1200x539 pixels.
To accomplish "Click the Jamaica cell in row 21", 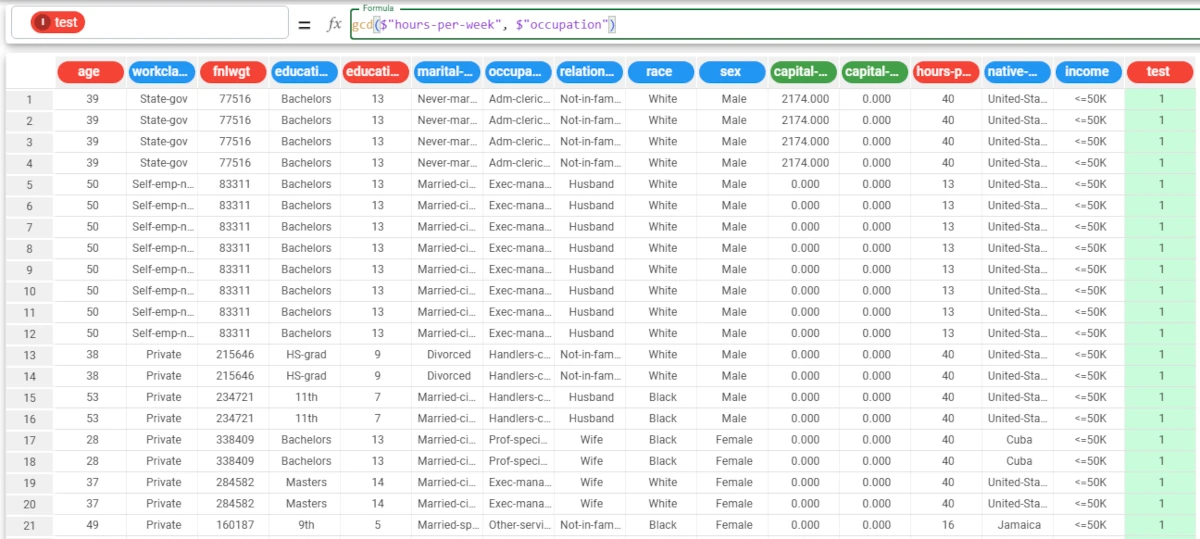I will (x=1018, y=525).
